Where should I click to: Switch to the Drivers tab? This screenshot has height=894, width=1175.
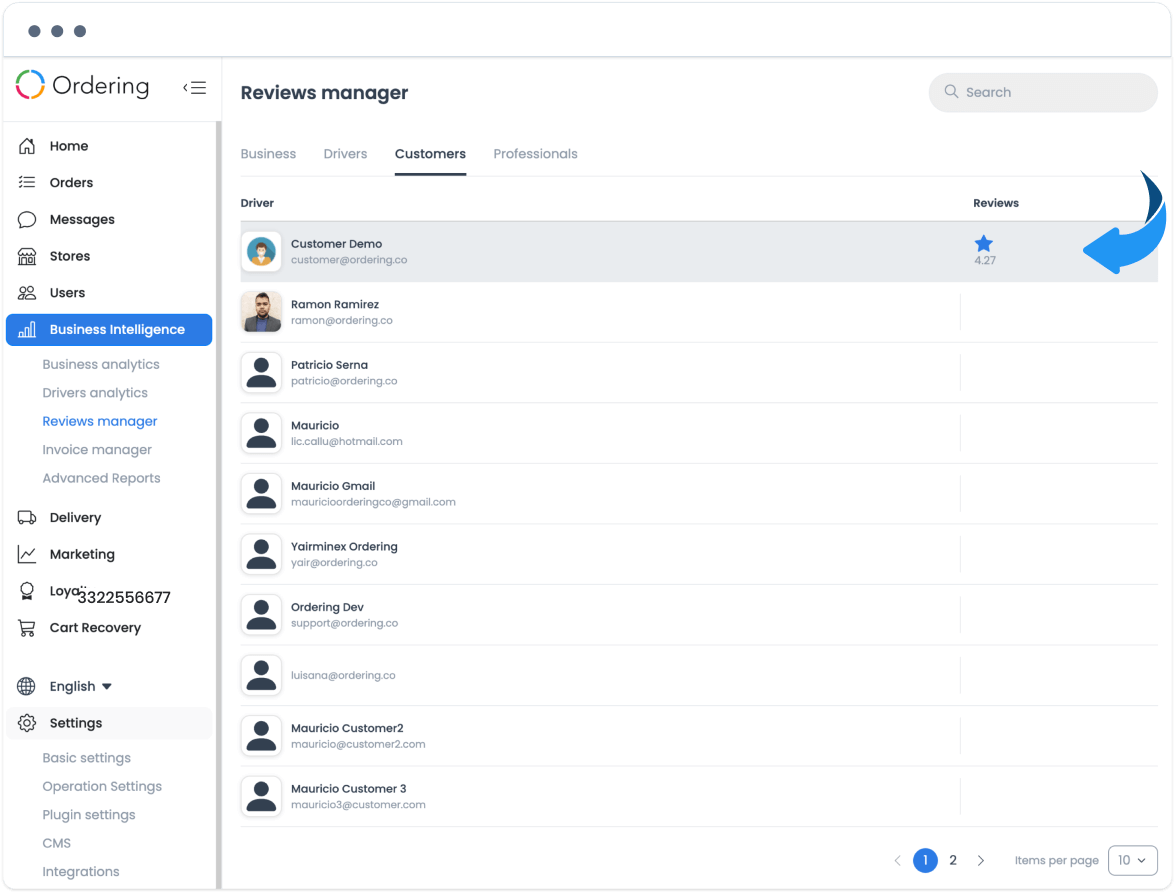tap(345, 154)
